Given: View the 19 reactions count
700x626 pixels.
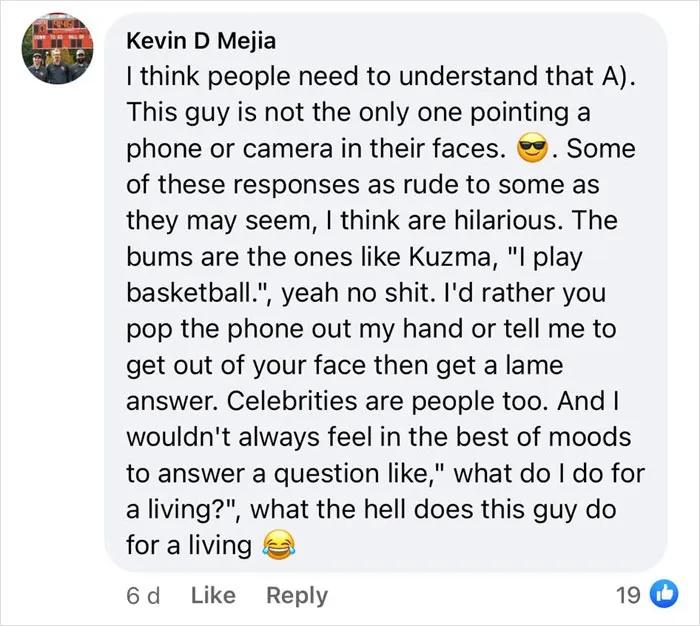Looking at the screenshot, I should [x=628, y=595].
